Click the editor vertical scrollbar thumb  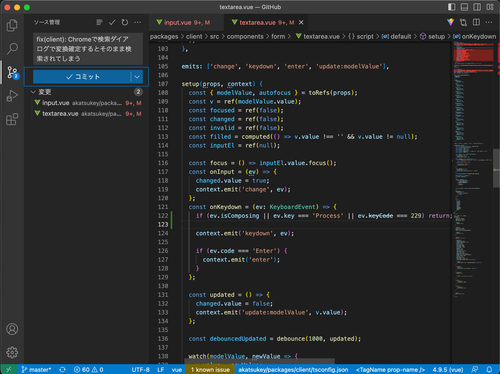pos(496,168)
